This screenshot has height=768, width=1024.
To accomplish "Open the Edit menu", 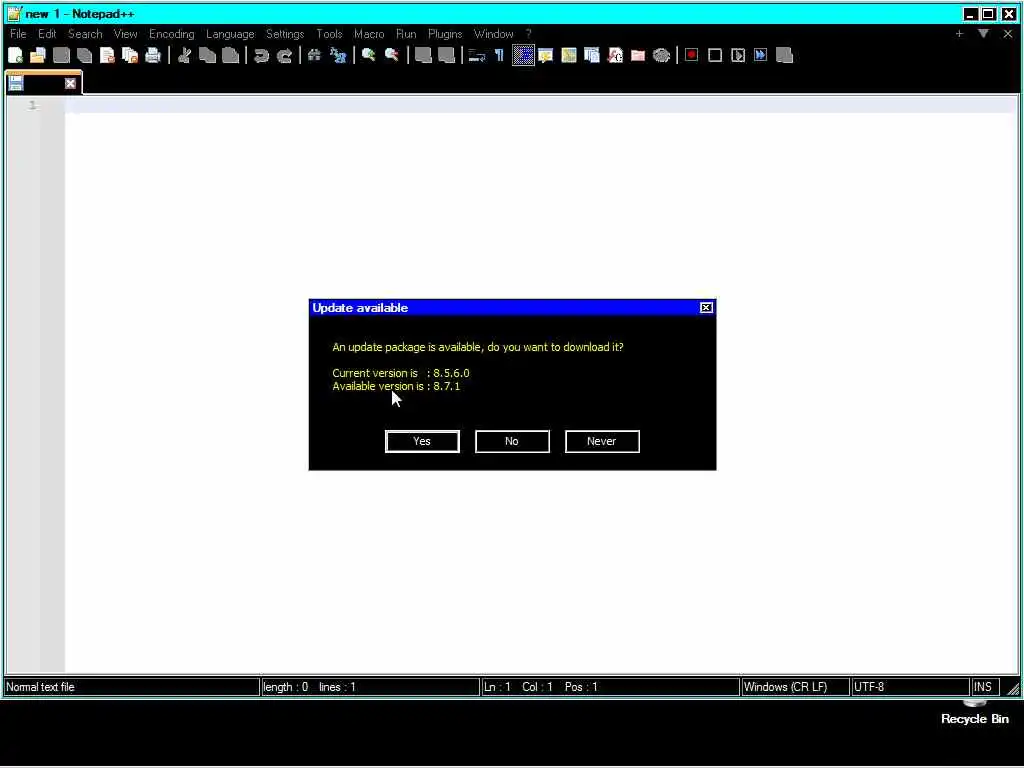I will click(x=47, y=34).
